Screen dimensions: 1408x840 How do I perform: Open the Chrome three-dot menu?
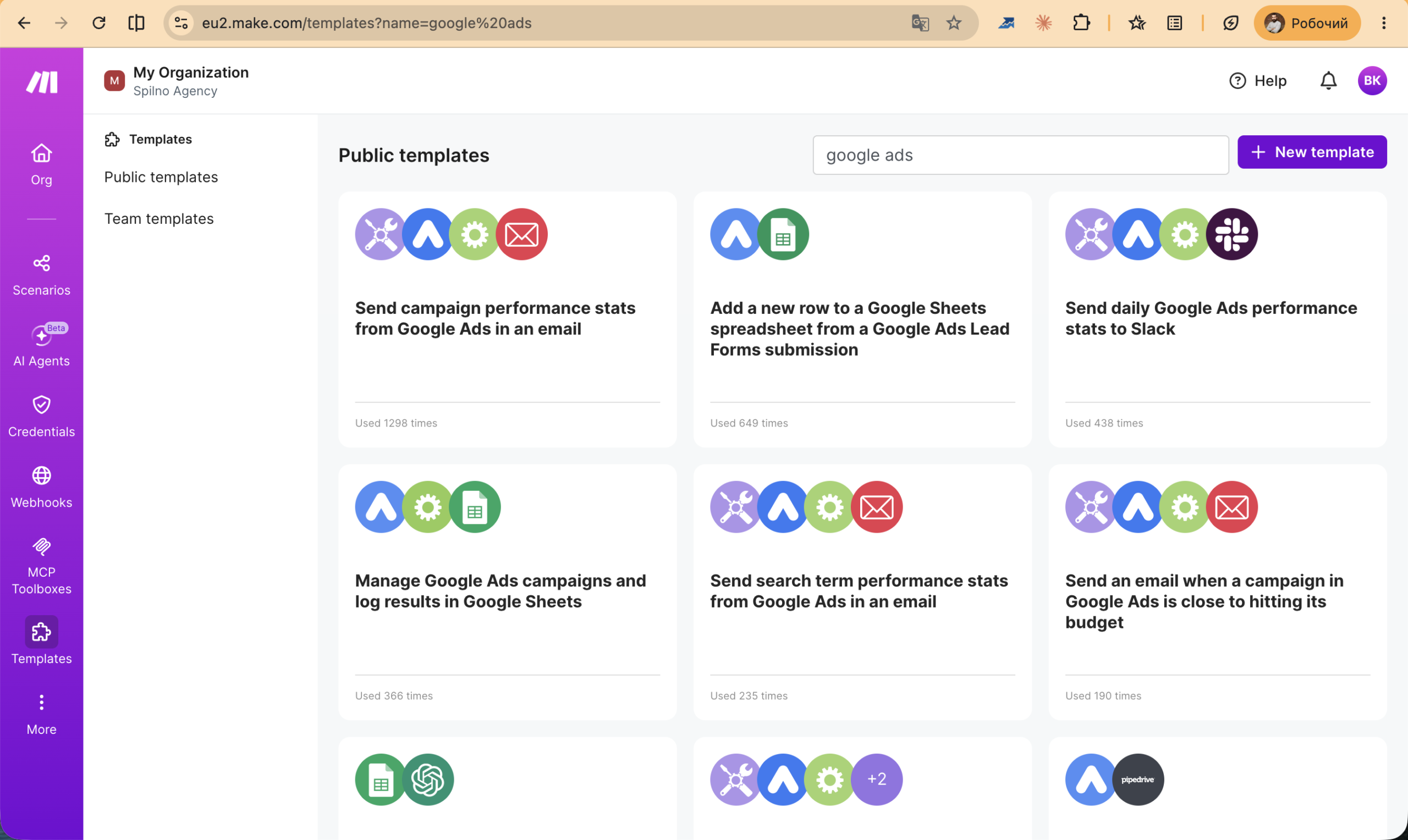click(x=1383, y=23)
